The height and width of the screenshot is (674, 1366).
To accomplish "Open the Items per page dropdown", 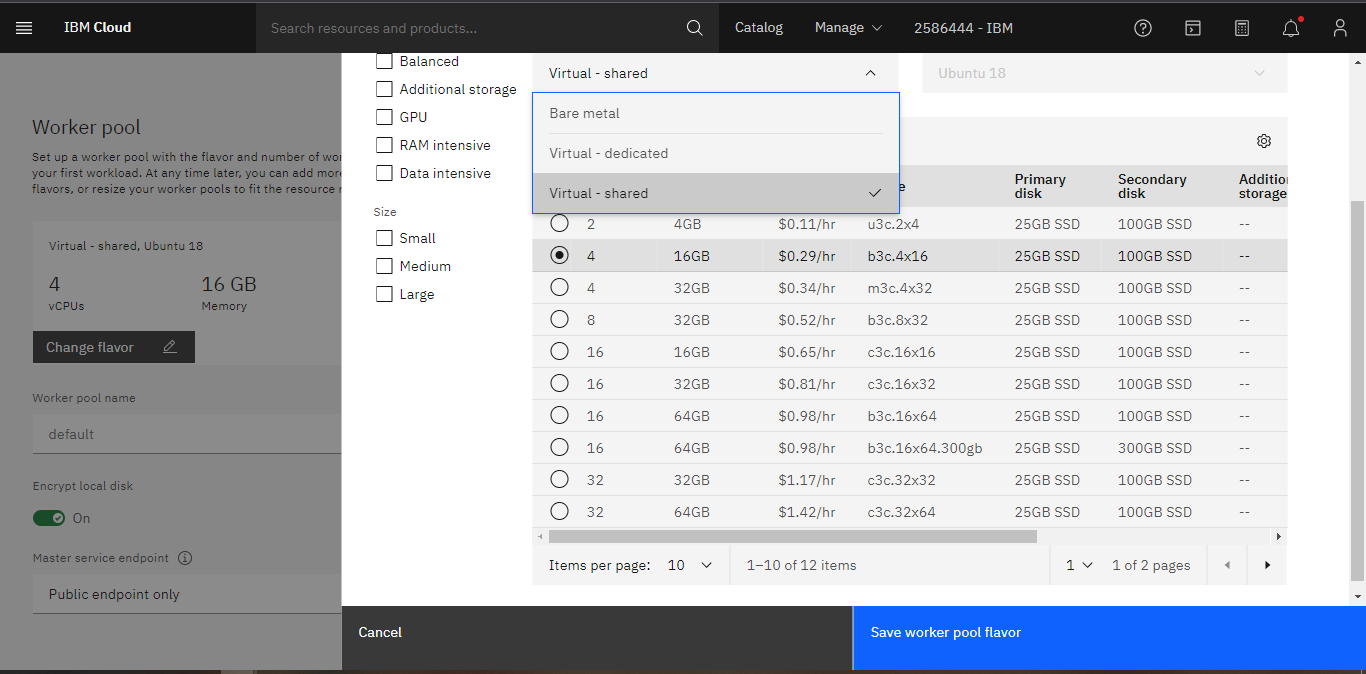I will tap(691, 565).
